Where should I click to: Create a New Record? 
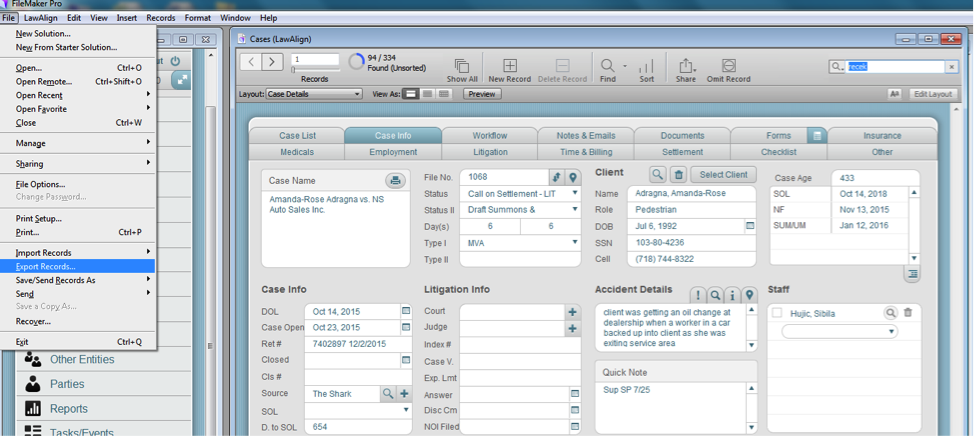509,65
